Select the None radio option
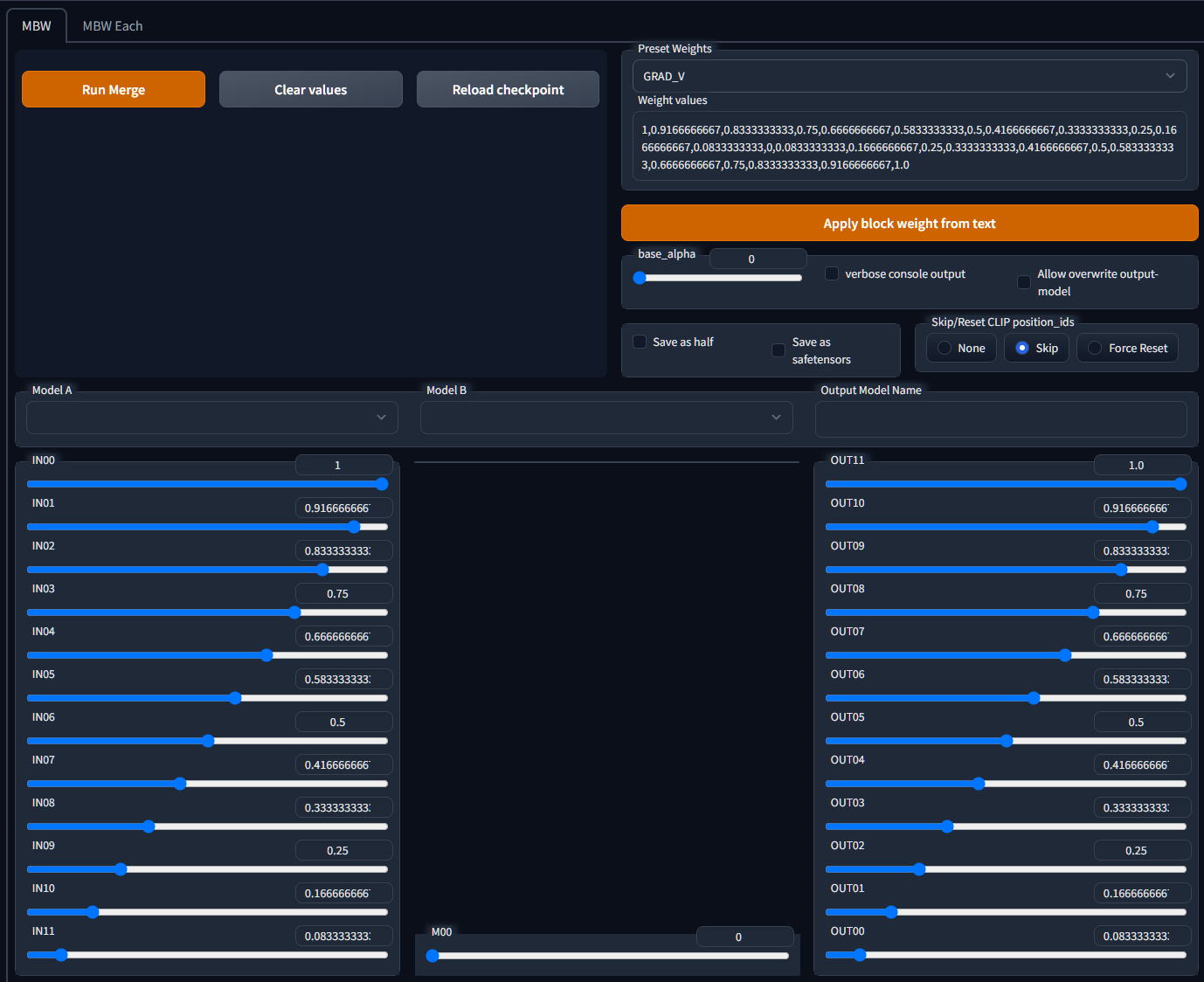 [961, 348]
